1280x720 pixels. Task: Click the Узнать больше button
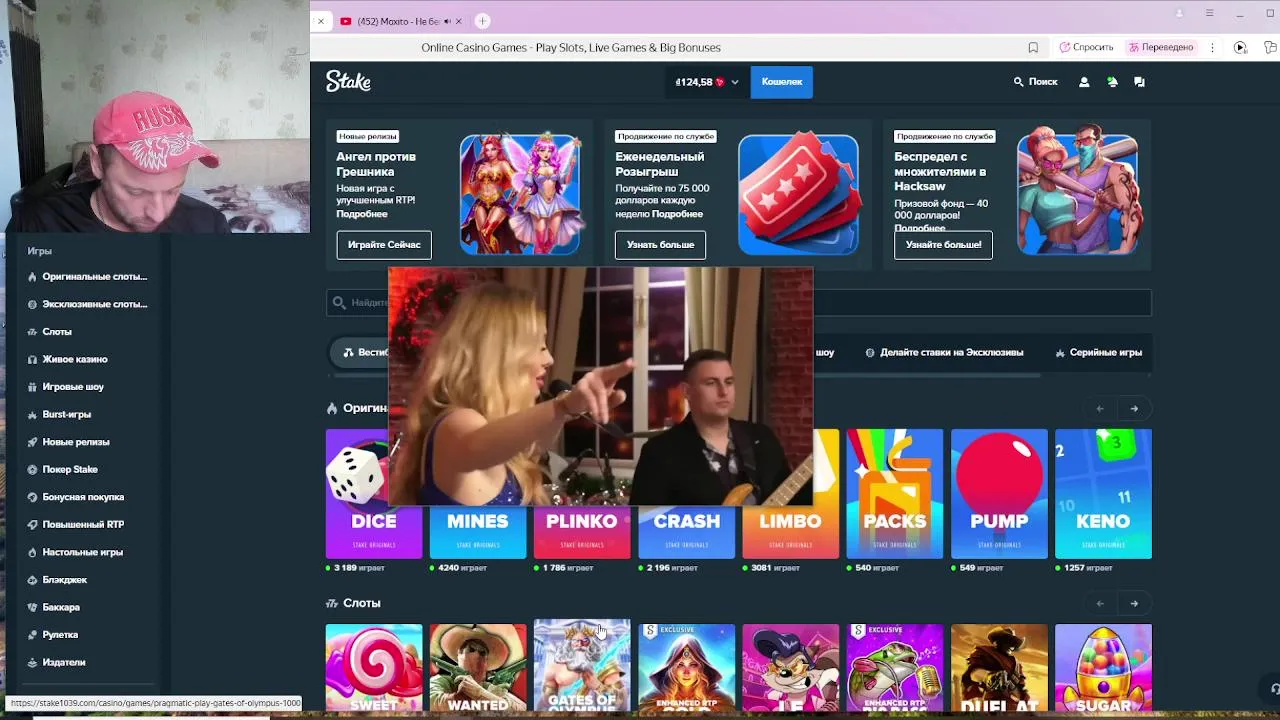click(660, 244)
